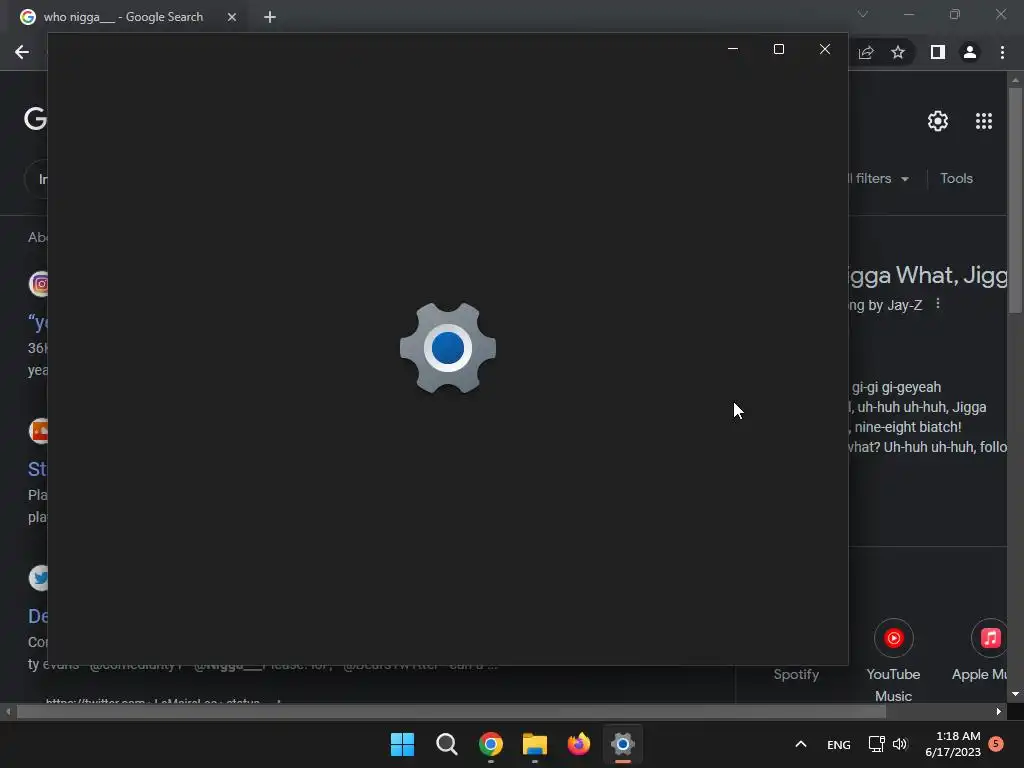Bookmark this page with the star icon
Image resolution: width=1024 pixels, height=768 pixels.
coord(898,52)
